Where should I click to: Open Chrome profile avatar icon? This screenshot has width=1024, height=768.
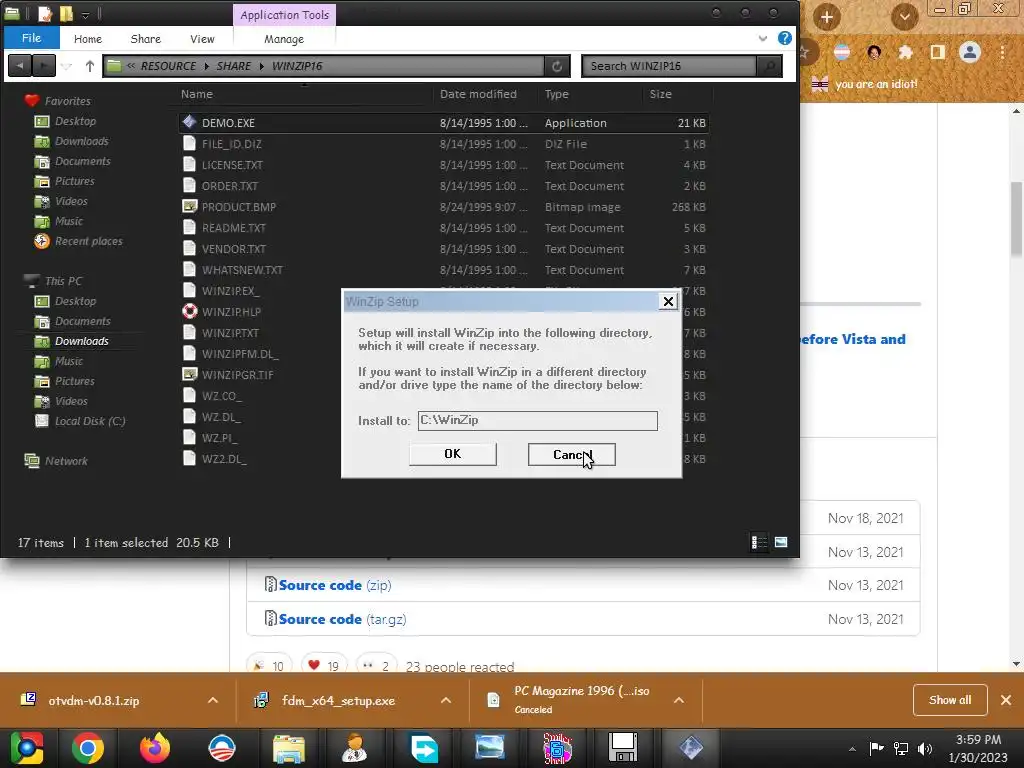(x=970, y=52)
